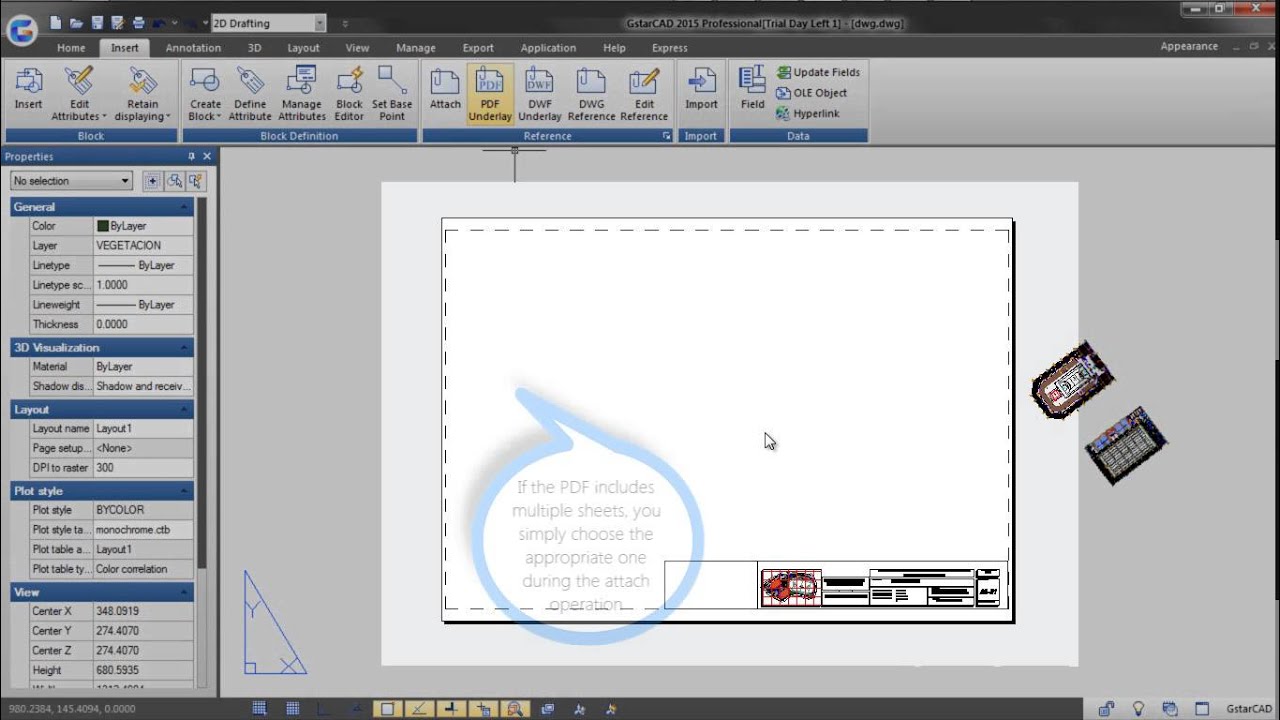Click the Import tool

click(x=701, y=88)
